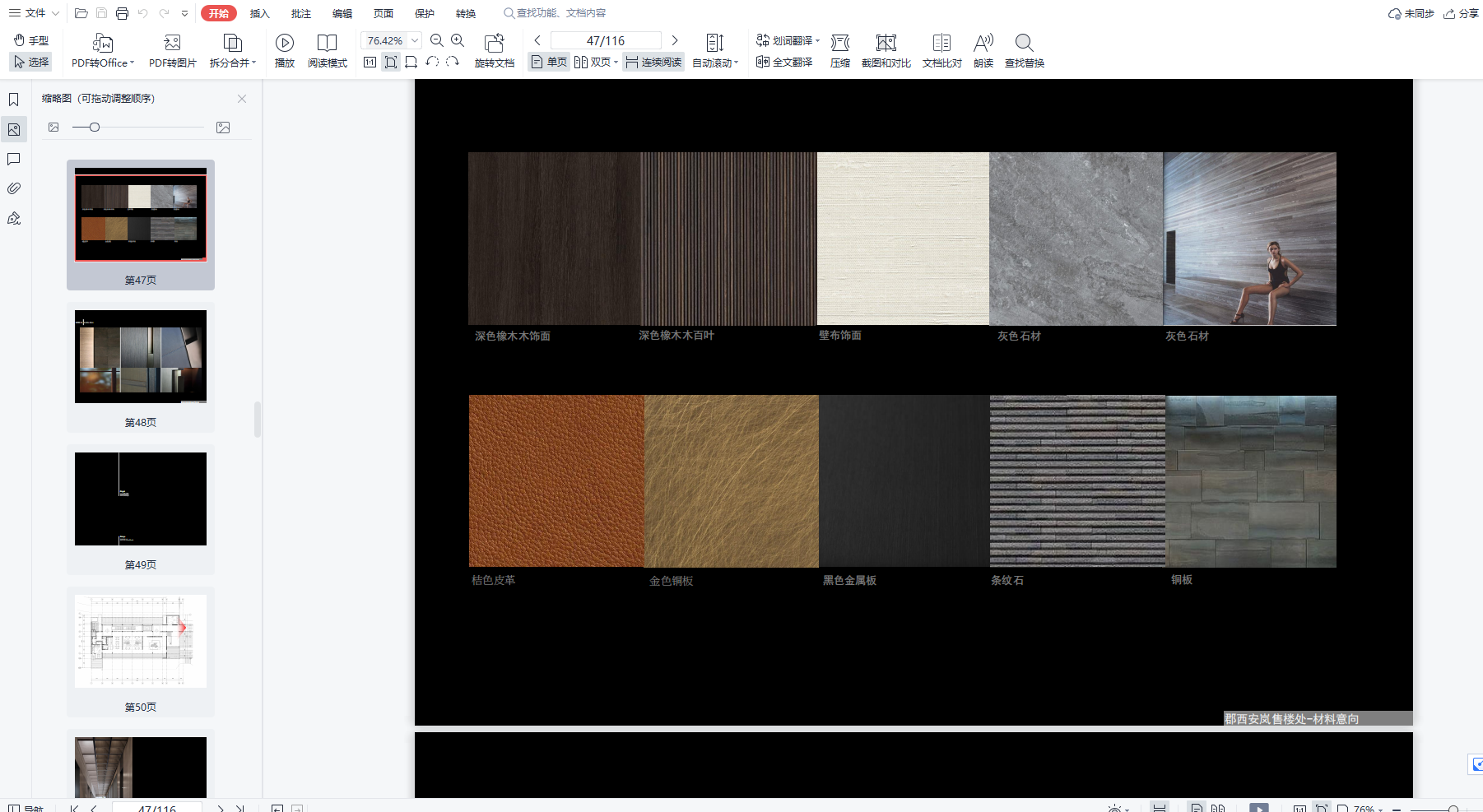Go to previous page arrow in toolbar
The image size is (1483, 812).
click(x=537, y=40)
